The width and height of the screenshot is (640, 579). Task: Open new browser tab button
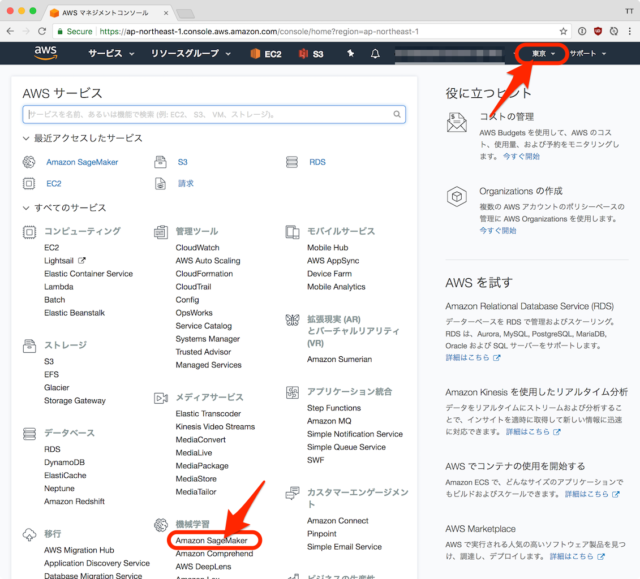pos(185,13)
